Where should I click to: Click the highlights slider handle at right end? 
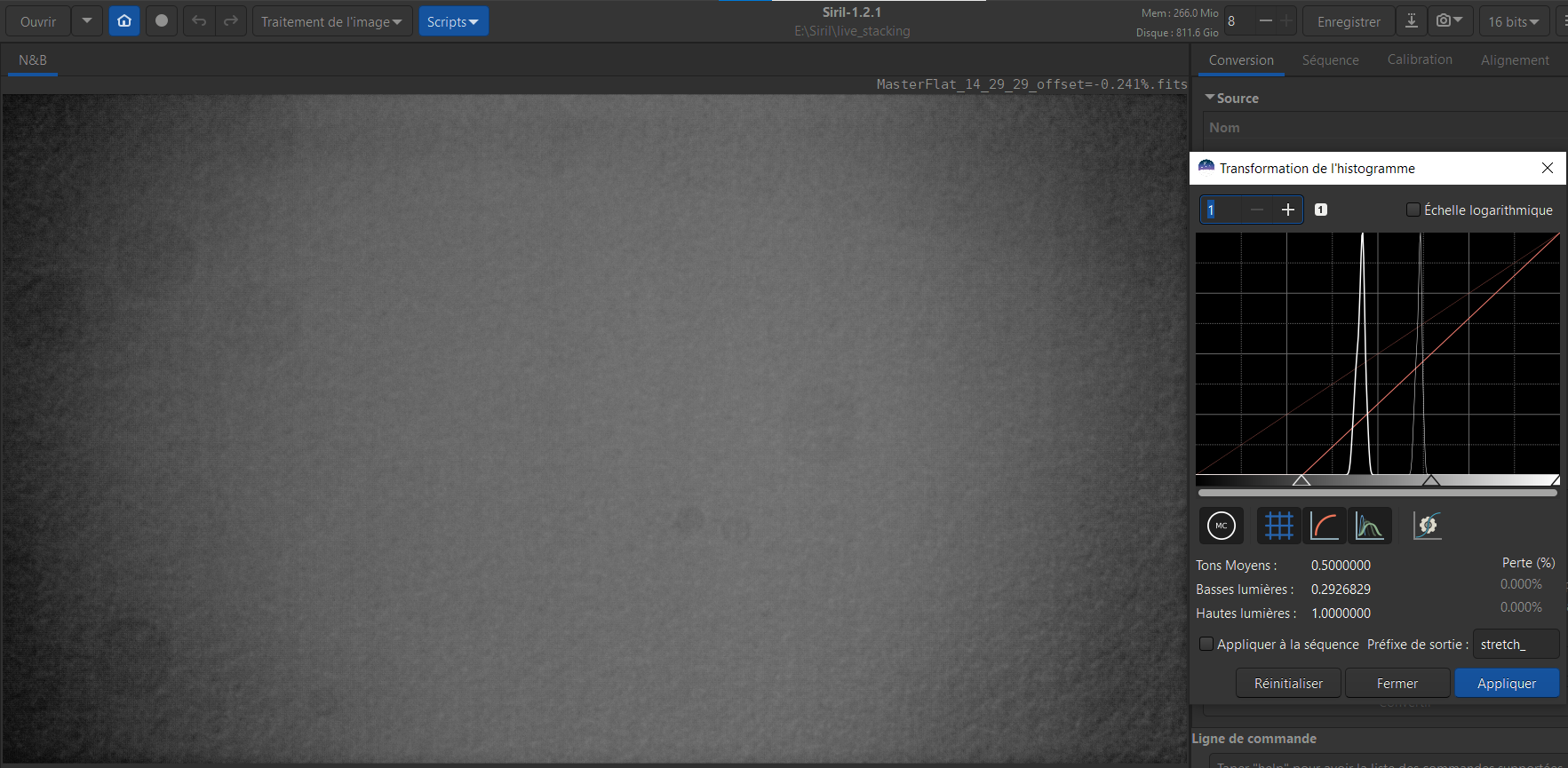tap(1555, 480)
